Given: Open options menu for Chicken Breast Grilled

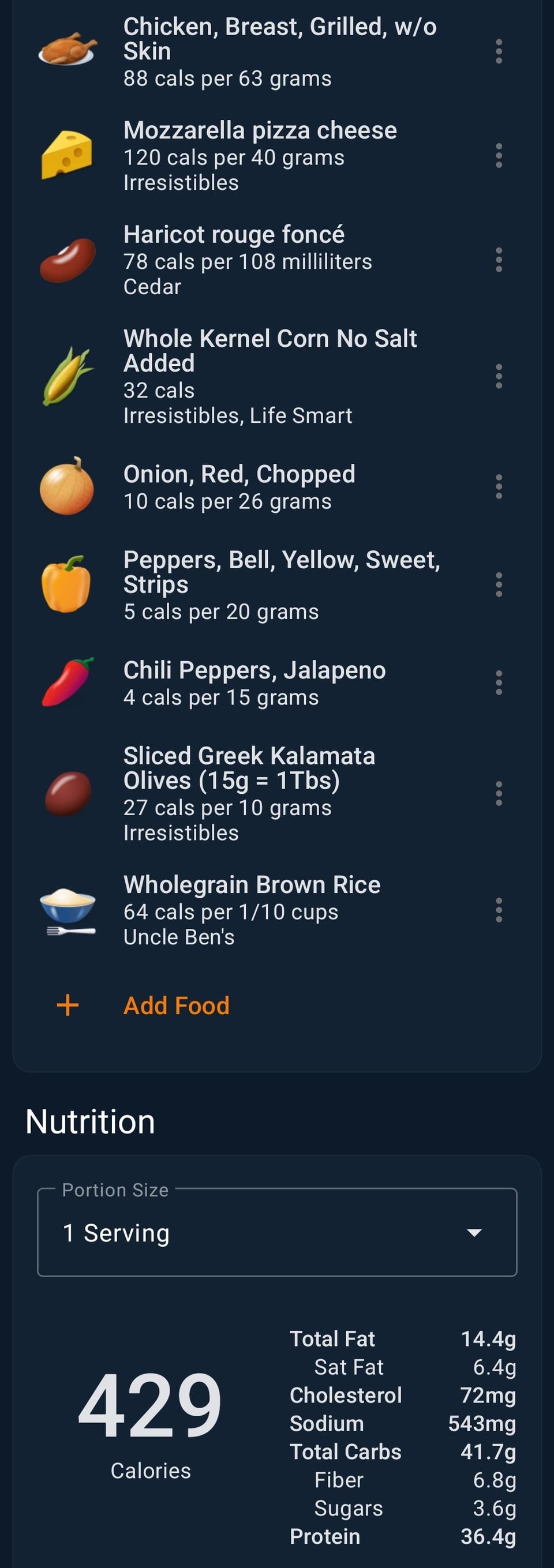Looking at the screenshot, I should [499, 52].
